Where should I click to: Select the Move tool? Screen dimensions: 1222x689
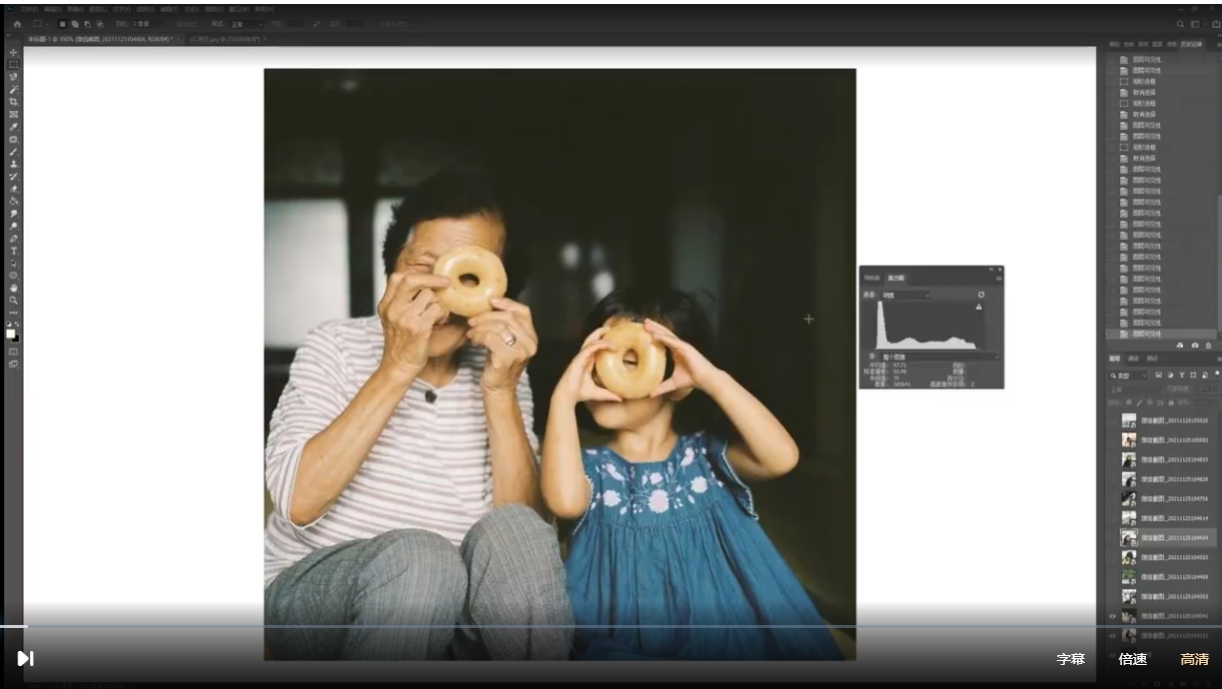click(x=13, y=52)
